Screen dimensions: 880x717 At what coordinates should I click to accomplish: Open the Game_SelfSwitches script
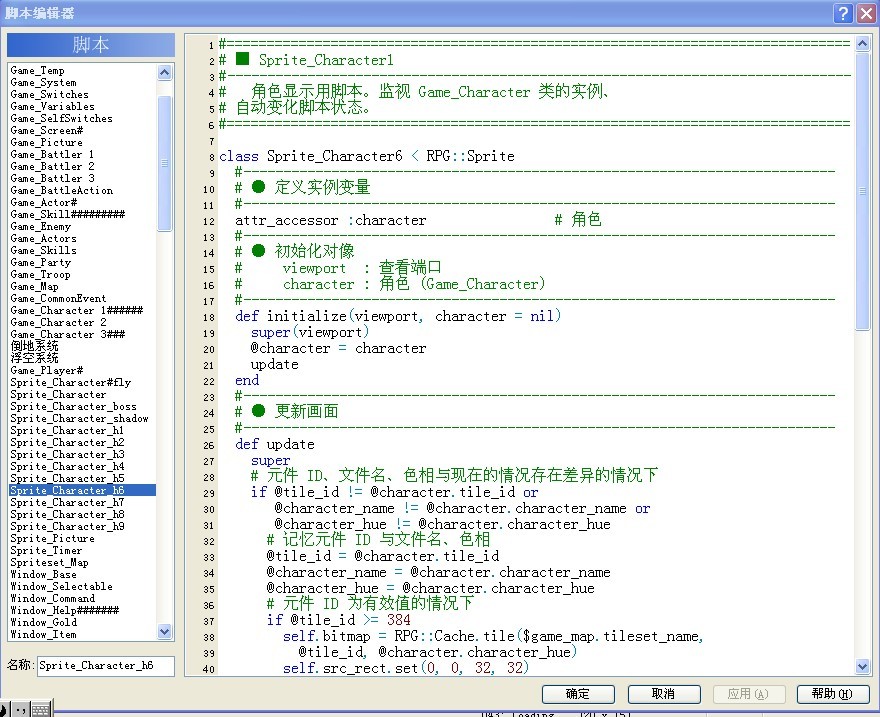62,118
